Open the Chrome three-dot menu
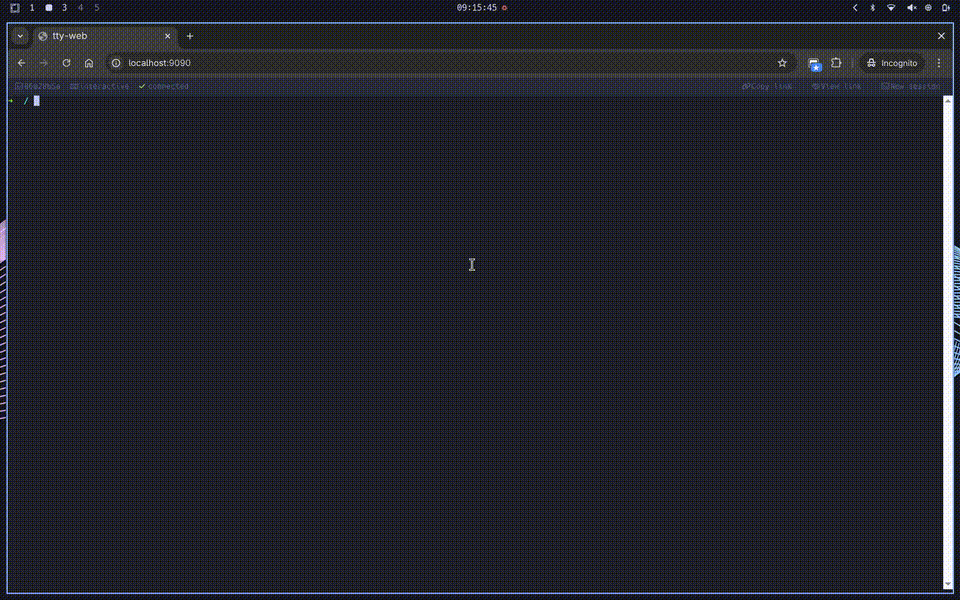960x600 pixels. [x=938, y=63]
